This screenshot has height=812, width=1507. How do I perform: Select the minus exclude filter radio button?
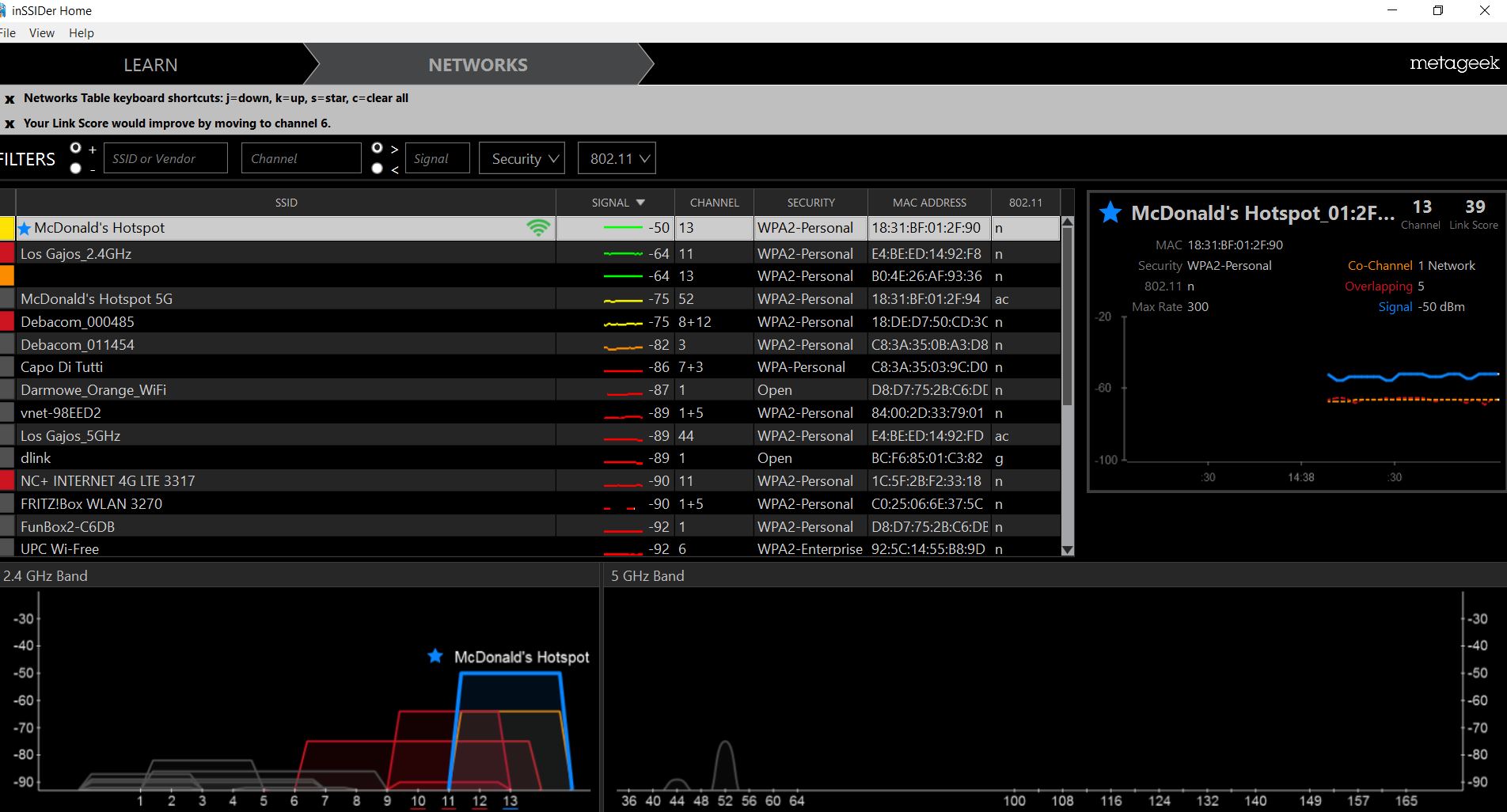76,168
